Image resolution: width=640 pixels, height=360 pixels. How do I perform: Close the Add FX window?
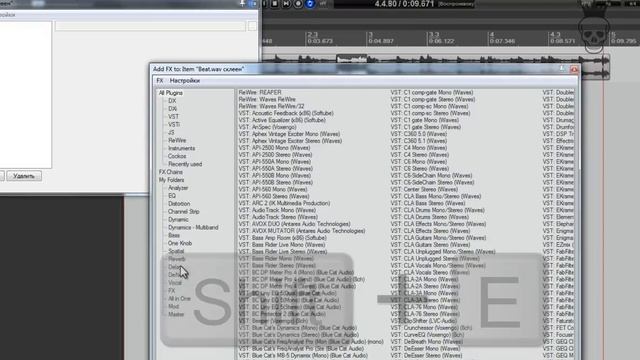(x=574, y=69)
